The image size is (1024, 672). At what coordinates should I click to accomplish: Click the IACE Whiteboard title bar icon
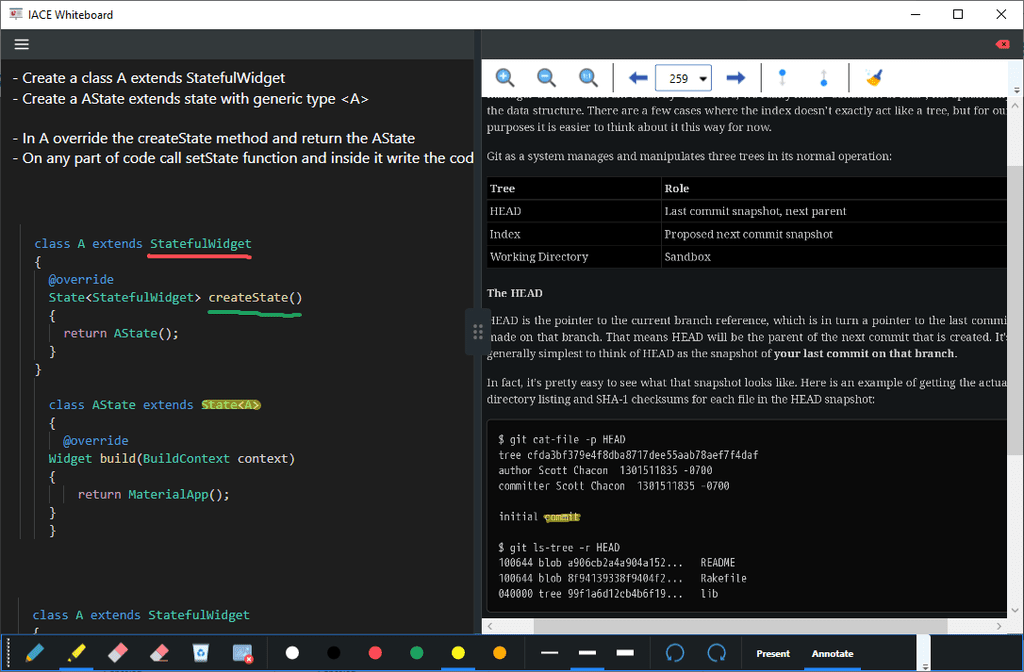click(16, 14)
